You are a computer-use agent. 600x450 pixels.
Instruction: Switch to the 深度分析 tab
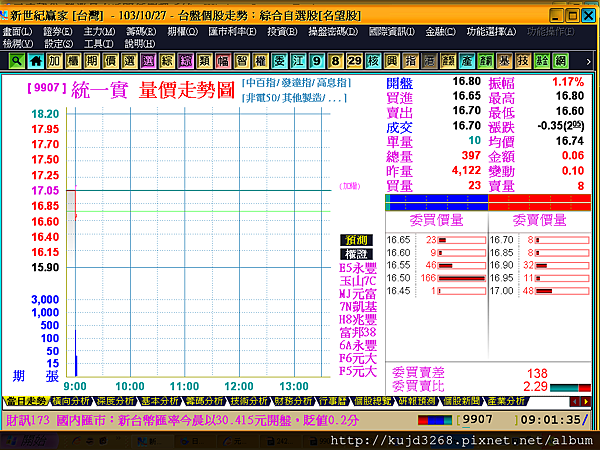[115, 401]
